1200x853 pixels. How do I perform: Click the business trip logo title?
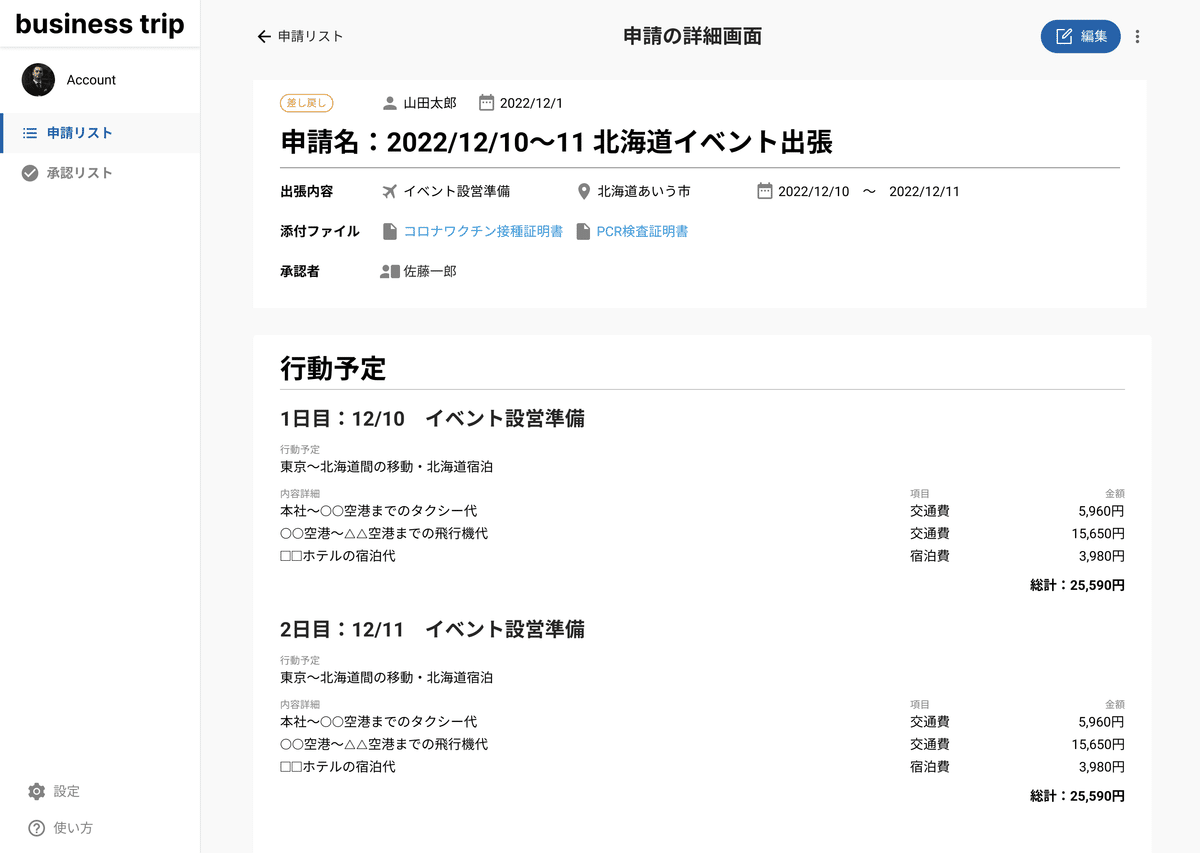[x=100, y=25]
